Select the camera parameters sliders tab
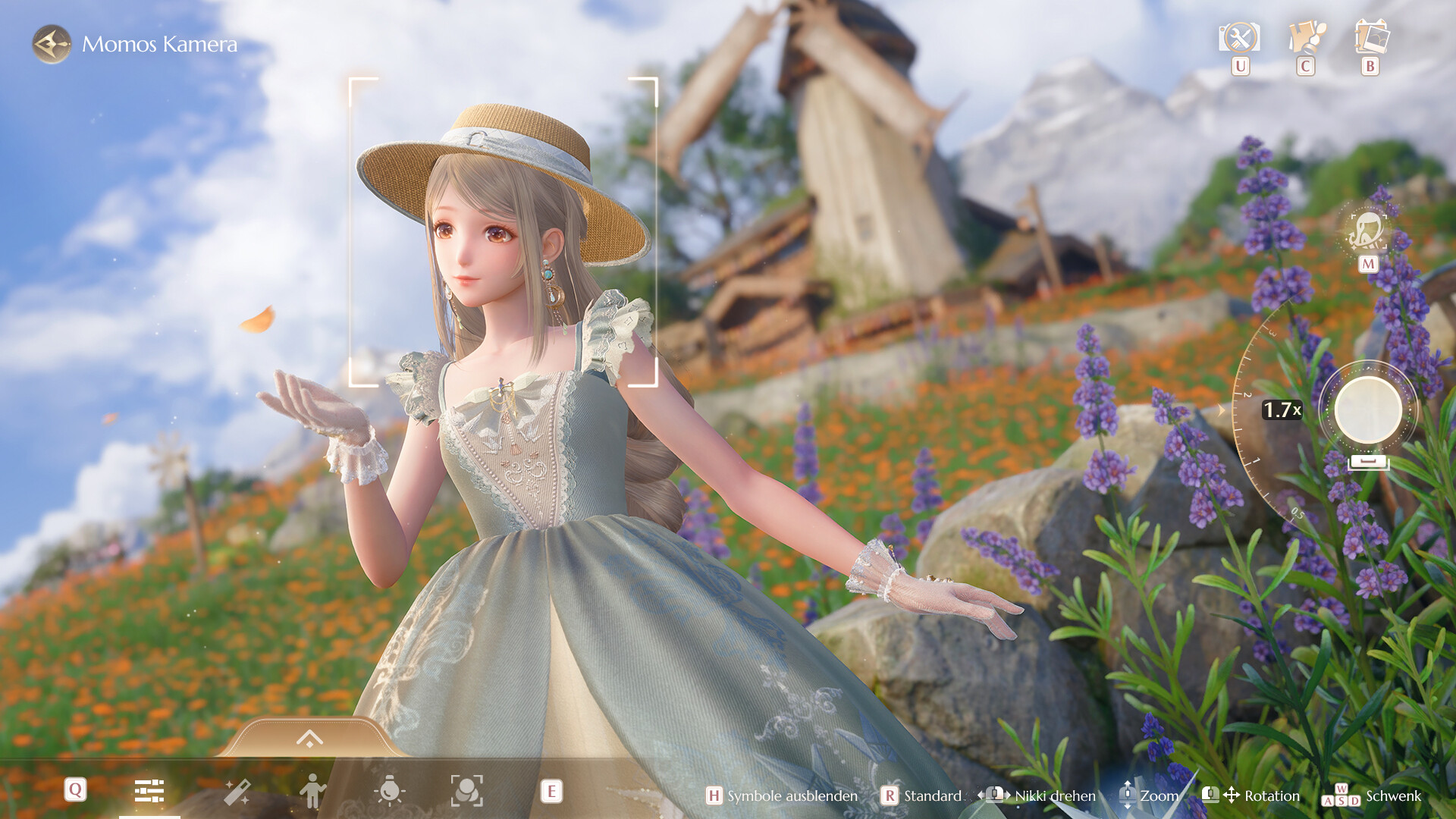The width and height of the screenshot is (1456, 819). tap(149, 791)
